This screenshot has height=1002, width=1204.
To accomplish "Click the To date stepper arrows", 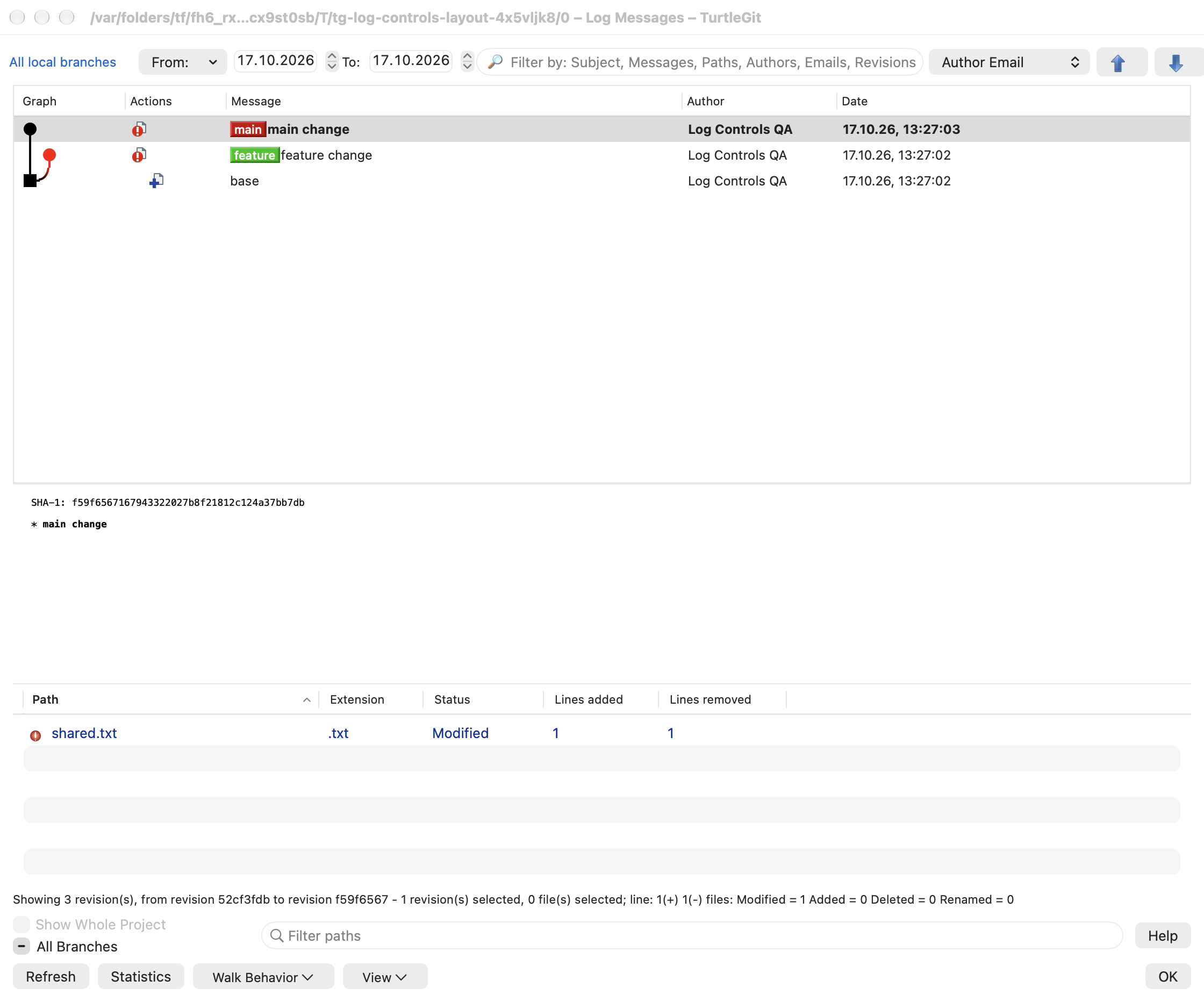I will [467, 61].
